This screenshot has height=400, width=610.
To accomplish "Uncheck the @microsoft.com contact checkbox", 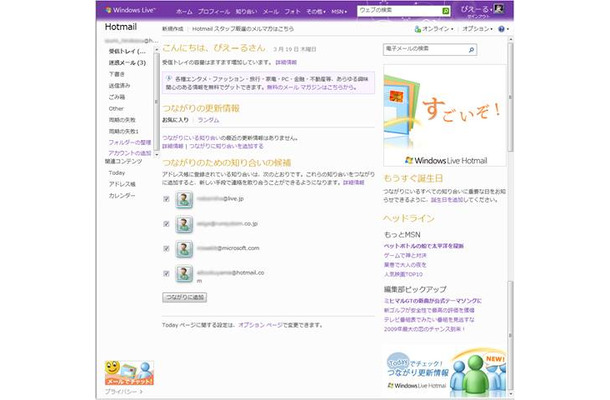I will pyautogui.click(x=166, y=249).
